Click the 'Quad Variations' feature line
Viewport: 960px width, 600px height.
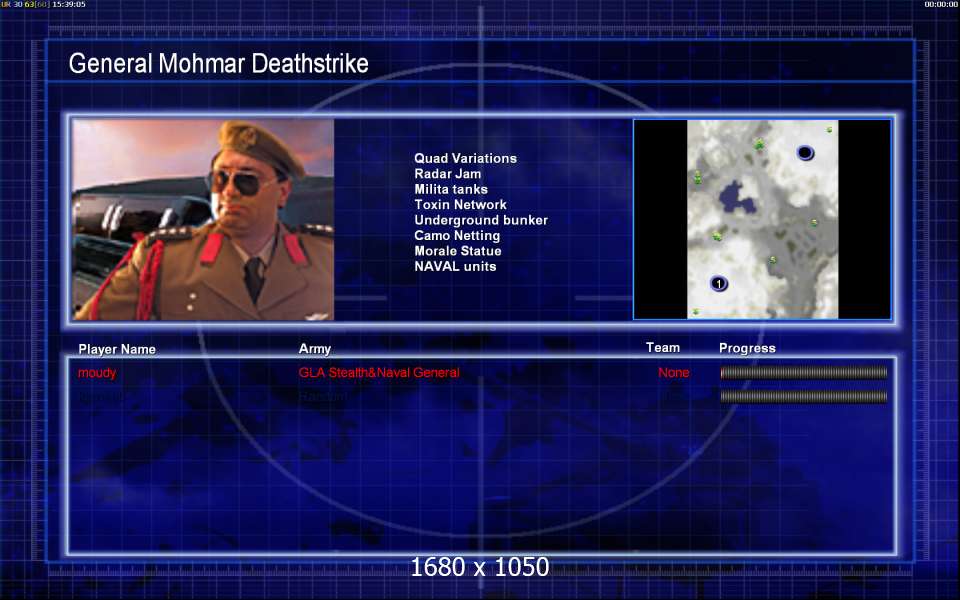tap(465, 159)
